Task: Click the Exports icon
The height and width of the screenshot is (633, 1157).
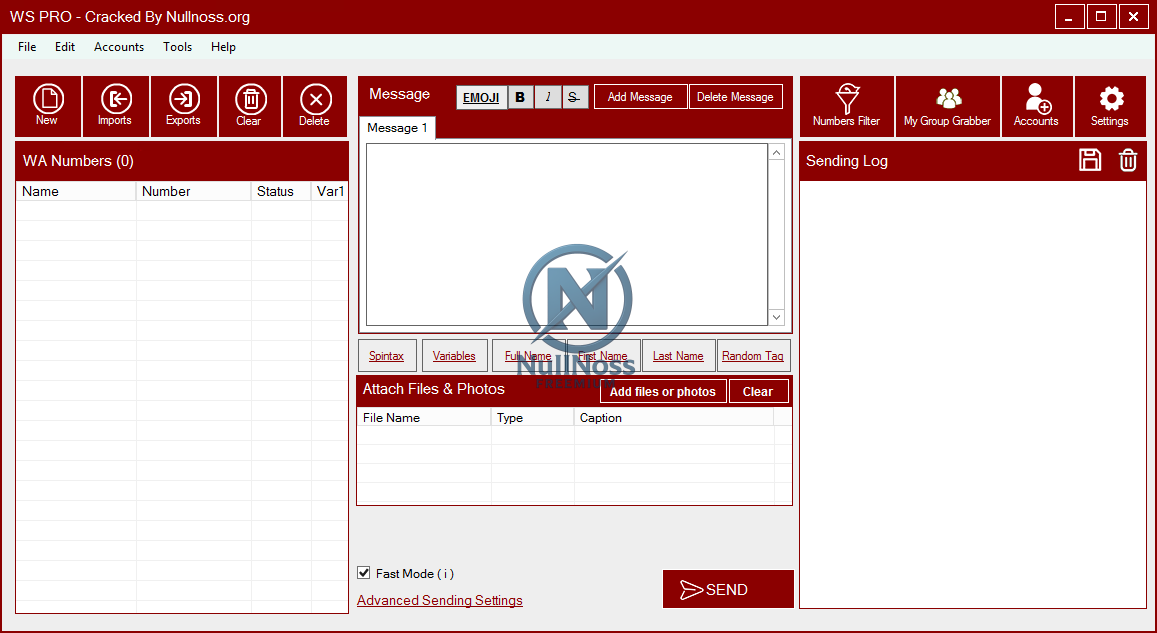Action: tap(183, 105)
